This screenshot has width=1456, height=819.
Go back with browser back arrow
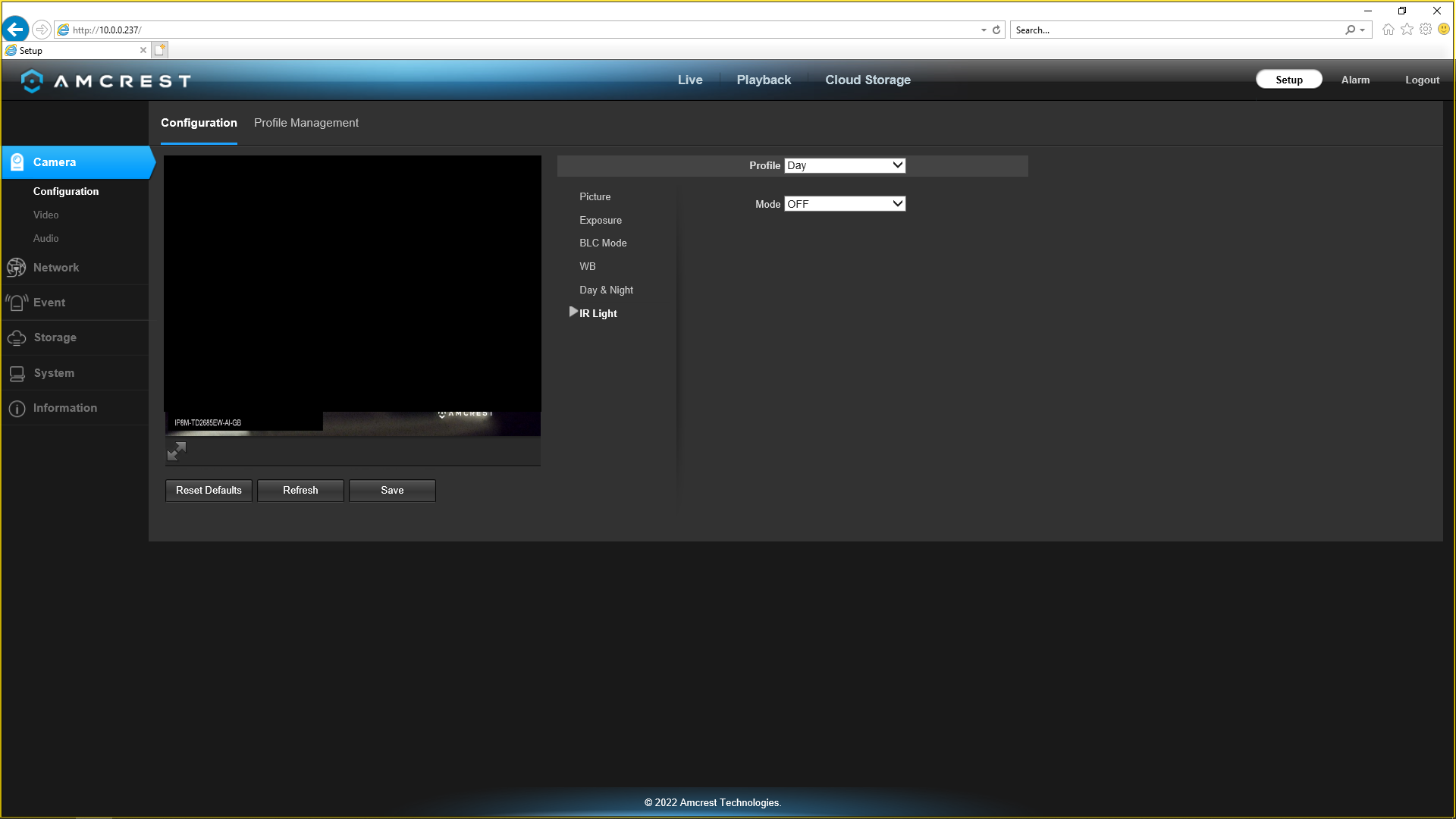point(15,30)
